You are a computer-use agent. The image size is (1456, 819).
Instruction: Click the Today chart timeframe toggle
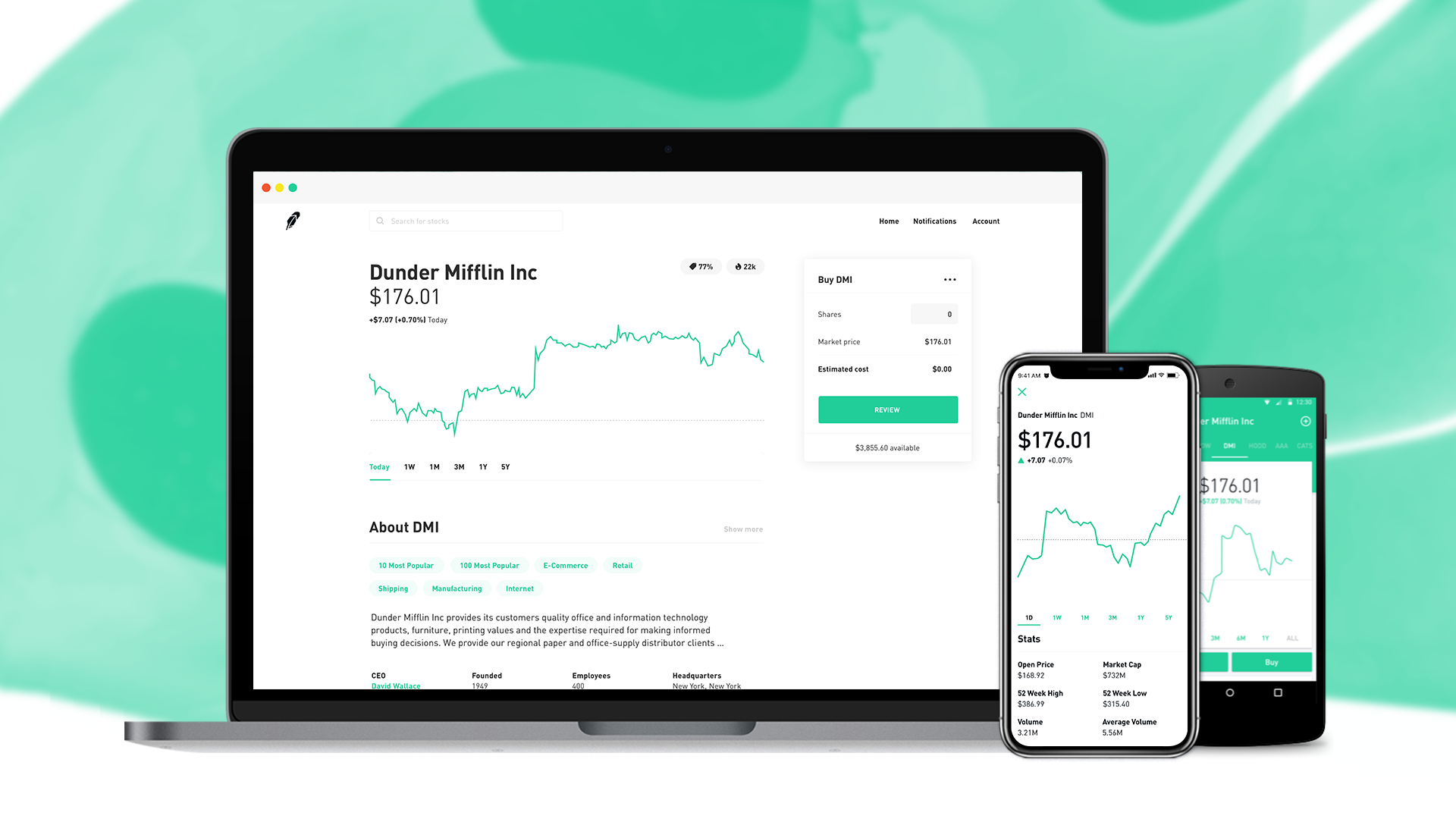(x=378, y=466)
